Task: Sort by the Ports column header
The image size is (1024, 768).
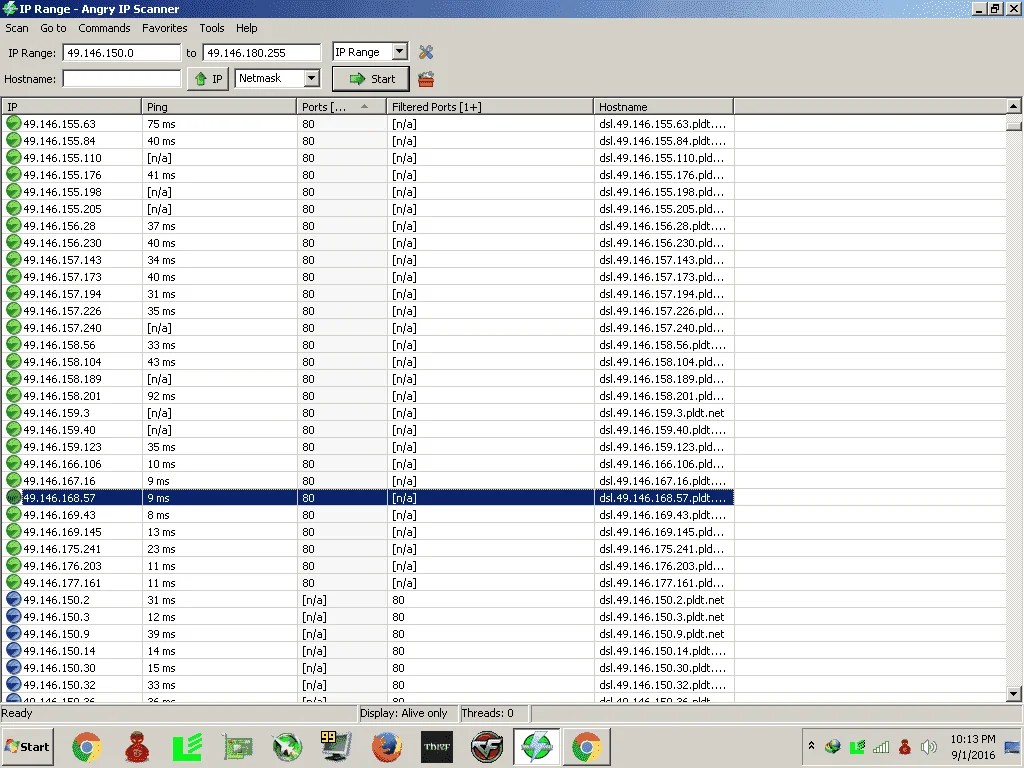Action: tap(342, 106)
